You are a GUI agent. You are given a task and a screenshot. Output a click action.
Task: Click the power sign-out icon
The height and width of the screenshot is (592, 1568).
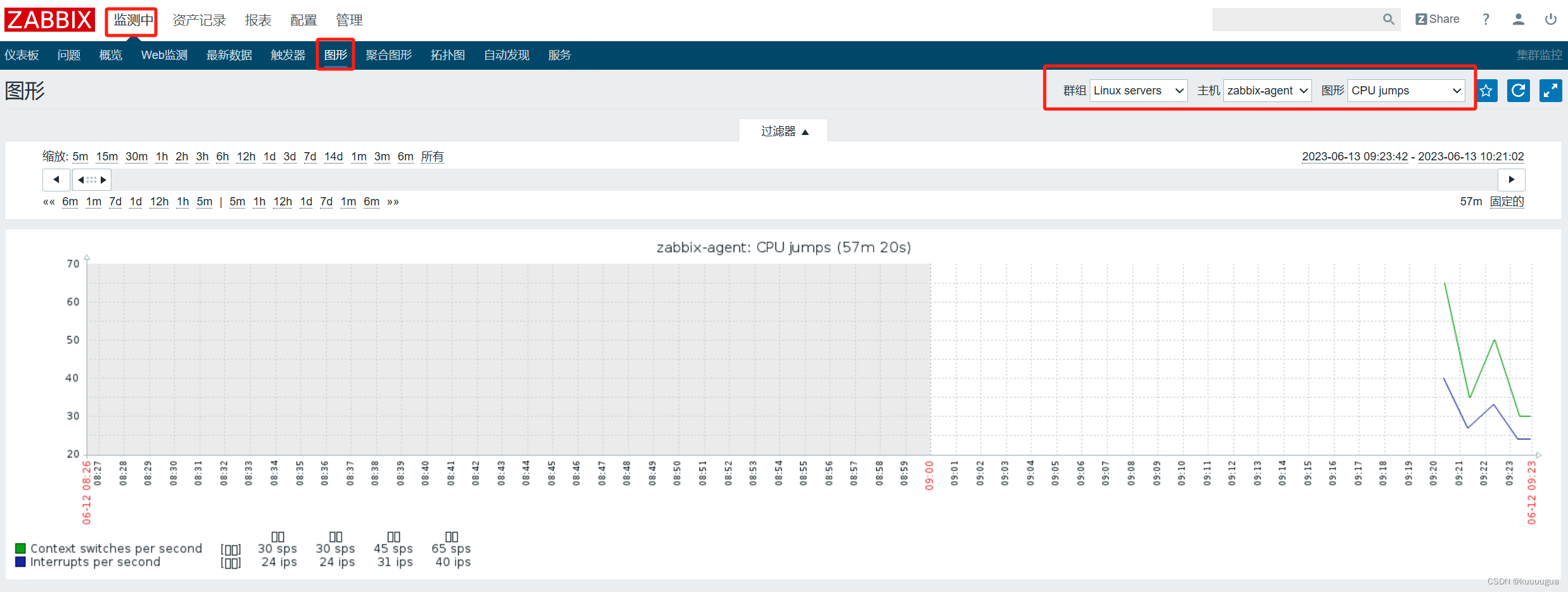(1550, 20)
